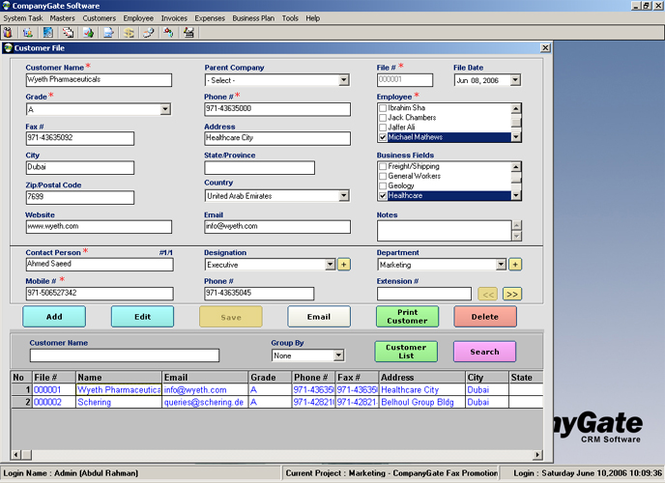
Task: Click the Employee list scrollbar thumb
Action: coord(516,122)
